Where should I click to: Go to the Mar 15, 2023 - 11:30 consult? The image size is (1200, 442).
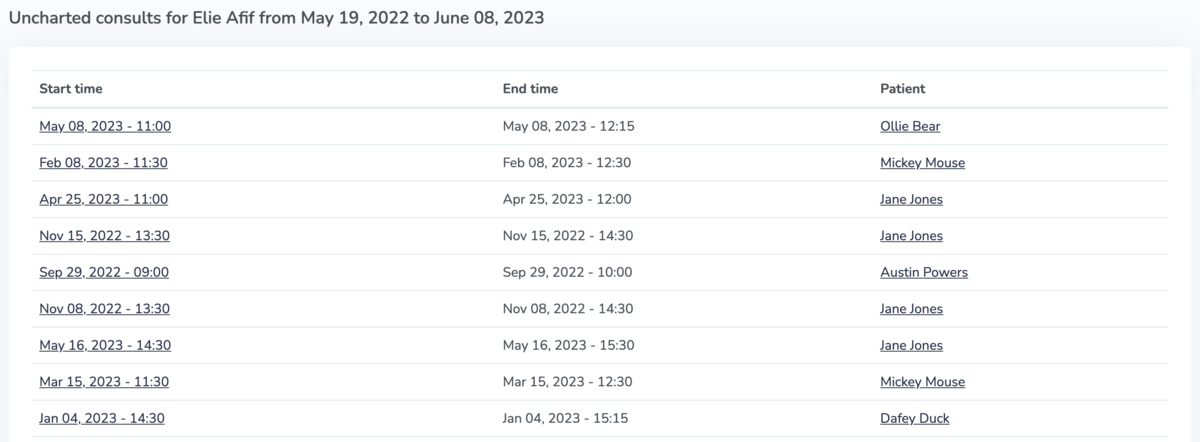click(104, 382)
